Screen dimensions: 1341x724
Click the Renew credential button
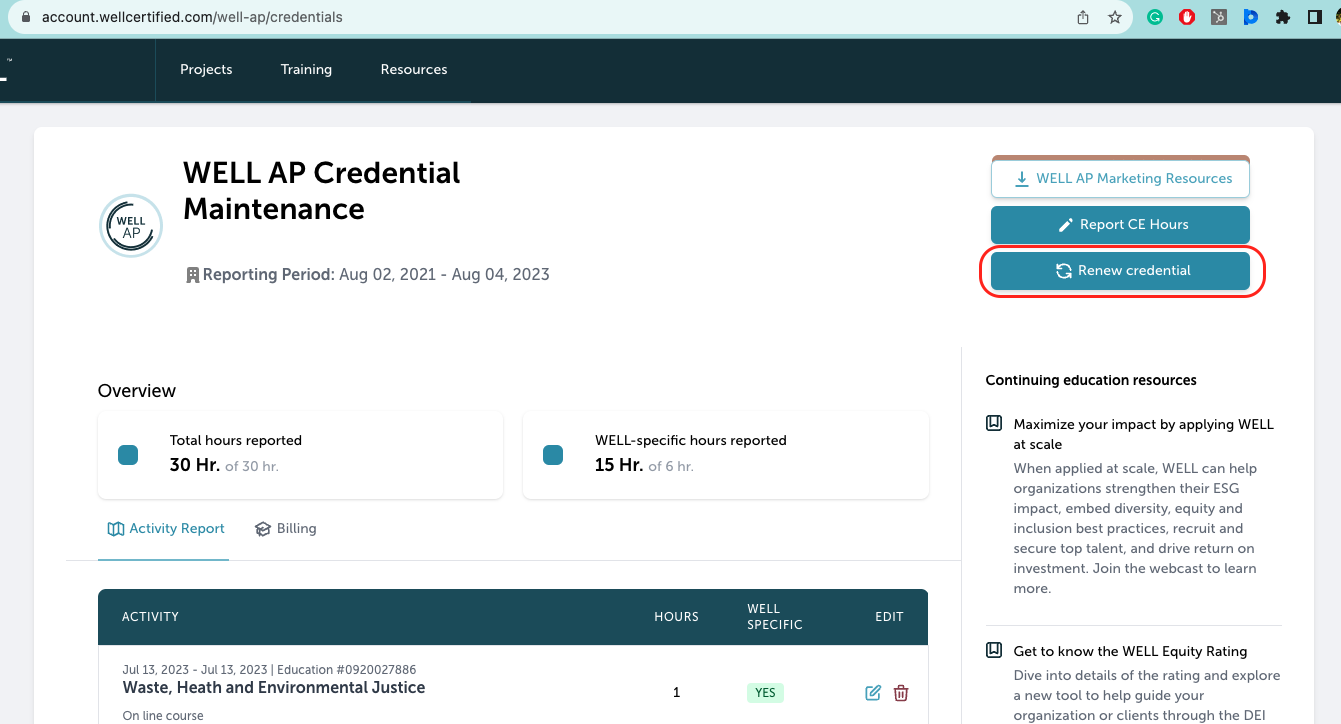pos(1120,270)
